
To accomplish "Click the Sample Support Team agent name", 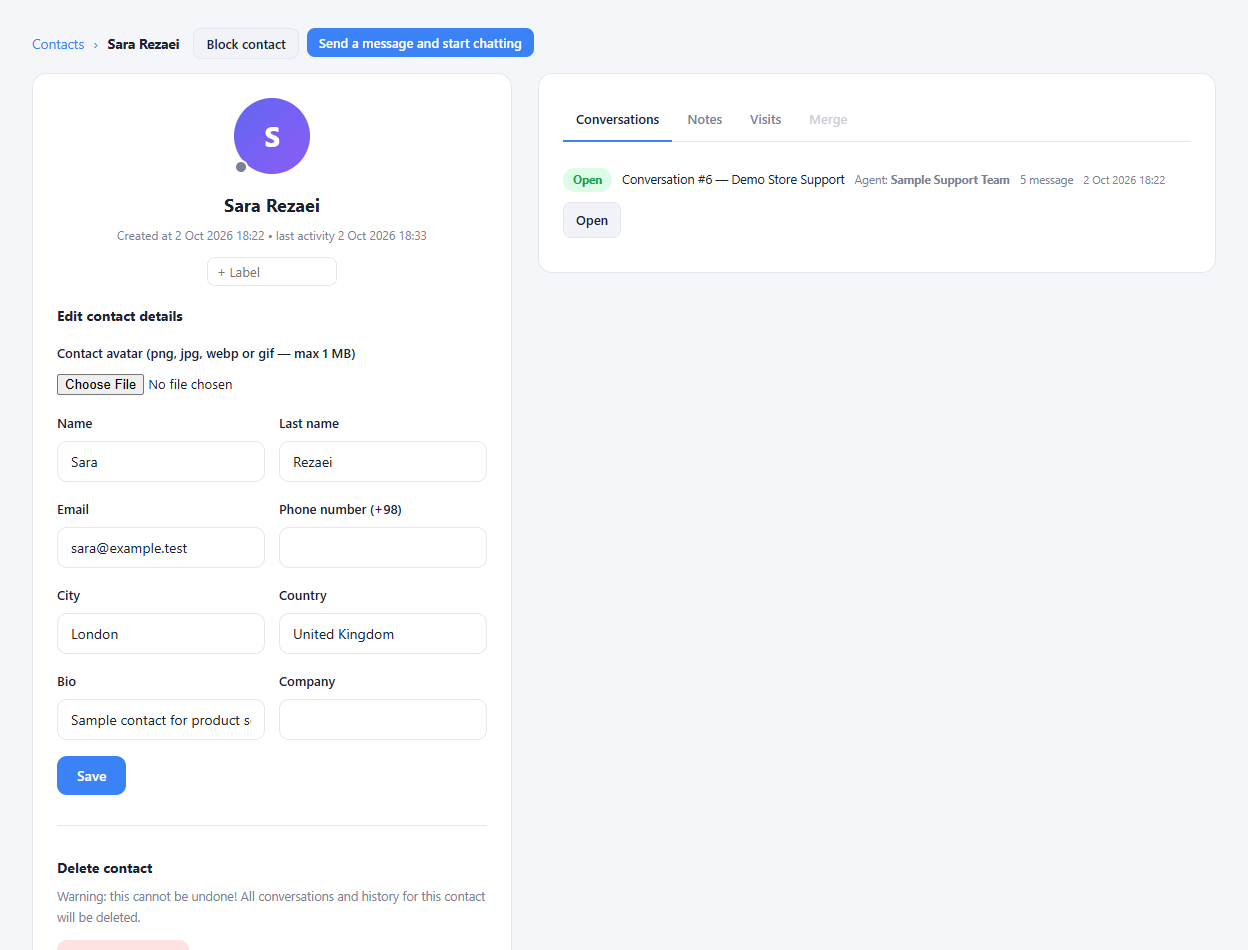I will 950,180.
